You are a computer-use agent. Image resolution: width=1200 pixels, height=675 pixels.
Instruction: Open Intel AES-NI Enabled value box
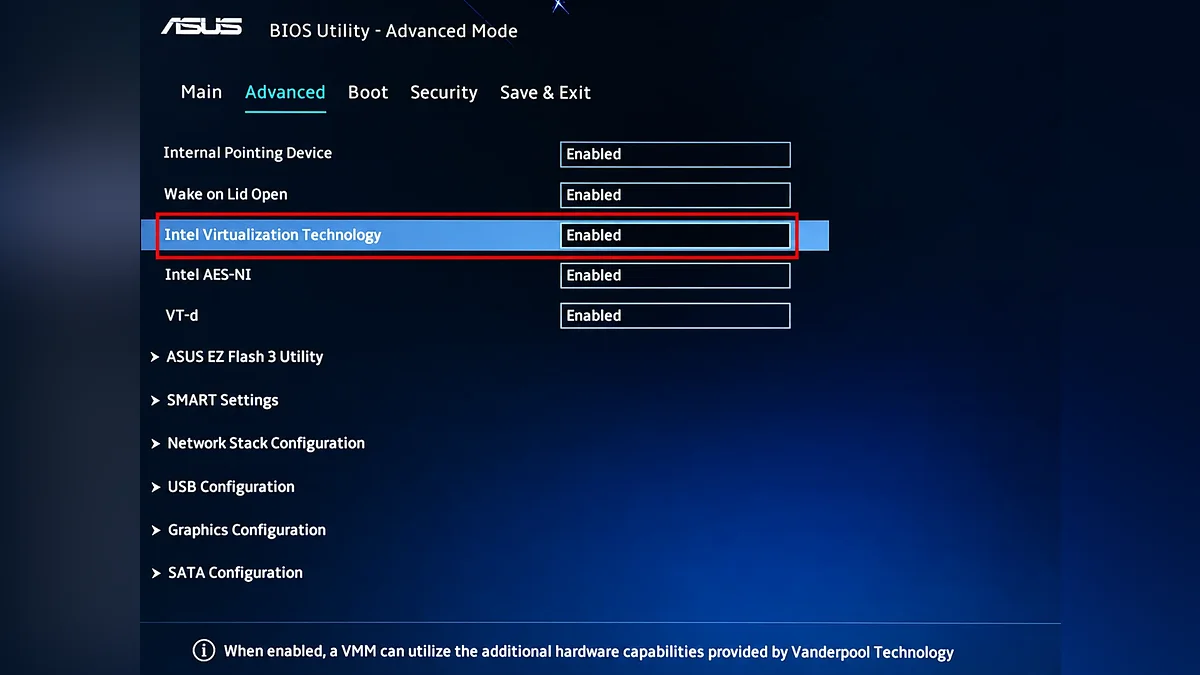675,275
